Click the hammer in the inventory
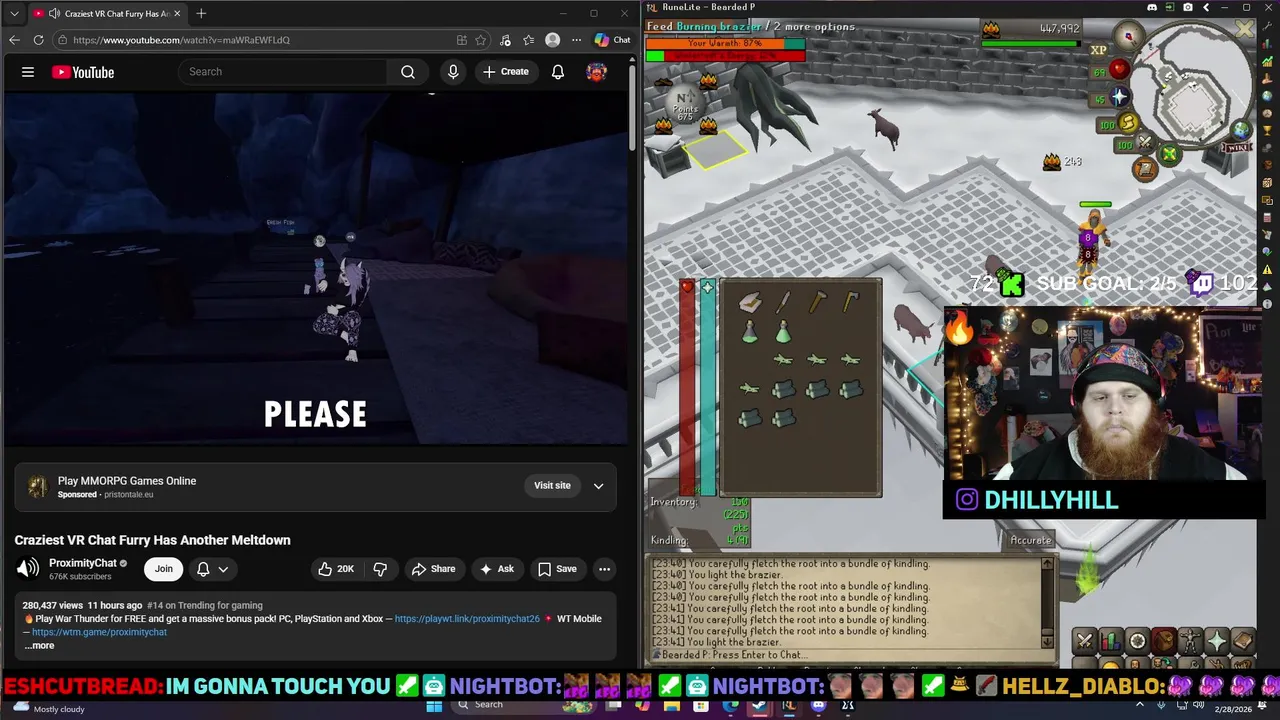The width and height of the screenshot is (1280, 720). [x=817, y=302]
